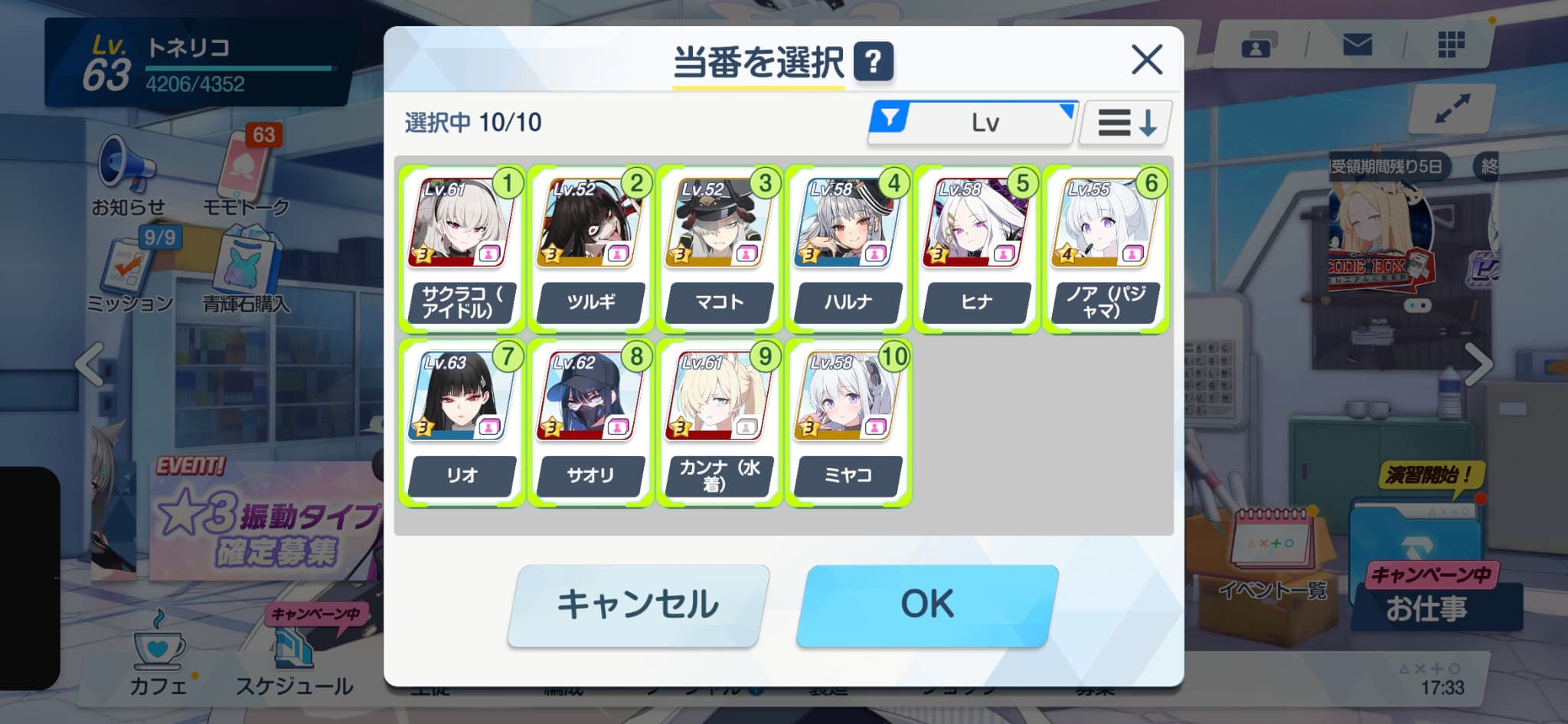Image resolution: width=1568 pixels, height=724 pixels.
Task: Click the left chevron arrow on lobby
Action: [90, 365]
